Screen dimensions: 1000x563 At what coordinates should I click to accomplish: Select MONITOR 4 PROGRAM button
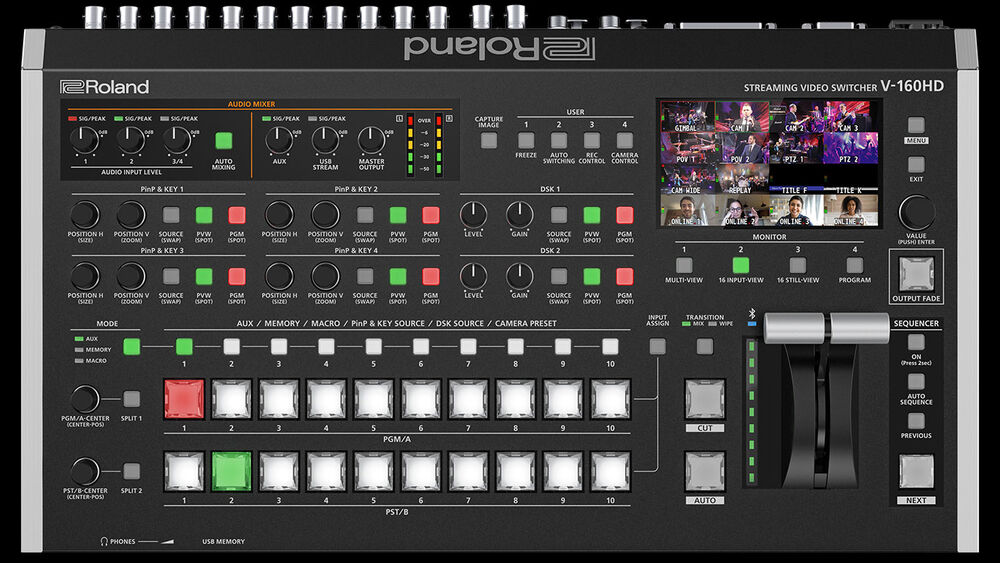click(855, 265)
